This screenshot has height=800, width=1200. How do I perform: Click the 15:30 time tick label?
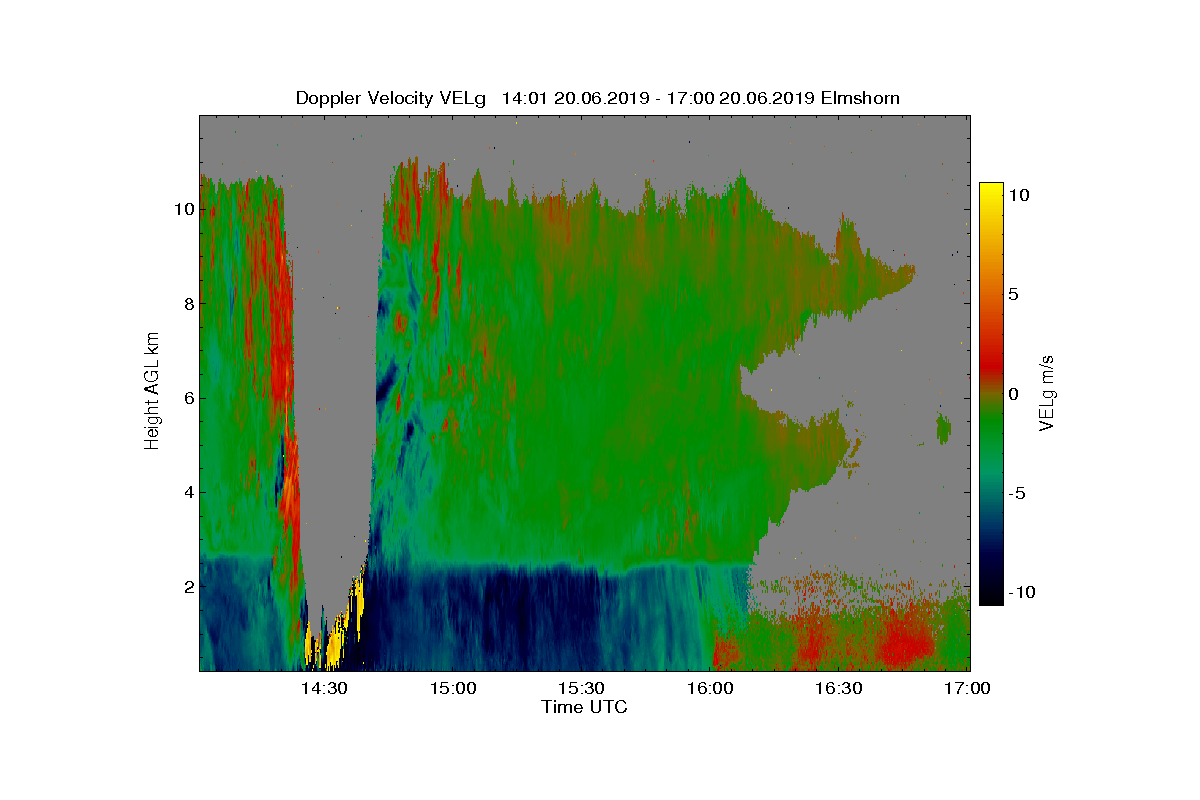tap(581, 689)
